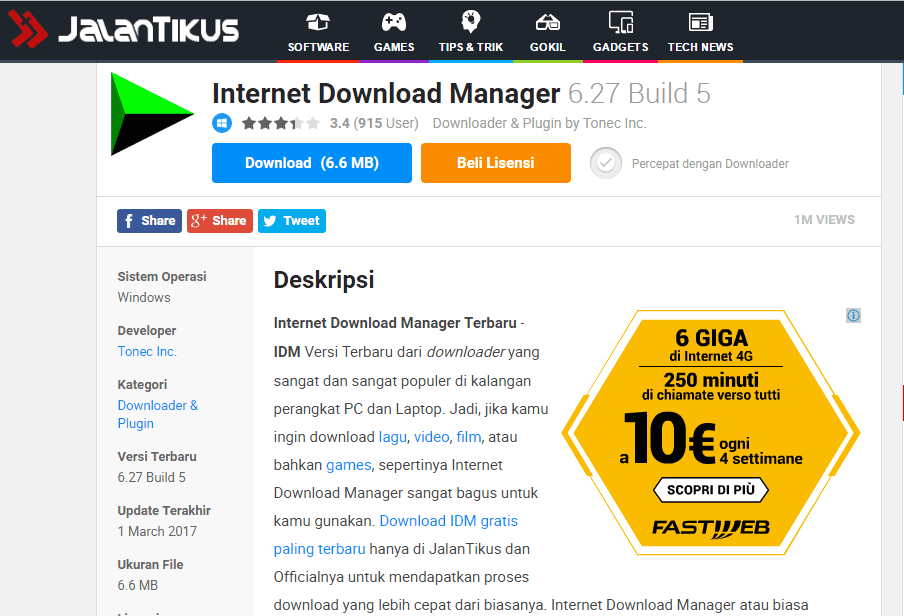Open the Games controller icon
This screenshot has width=904, height=616.
tap(394, 23)
